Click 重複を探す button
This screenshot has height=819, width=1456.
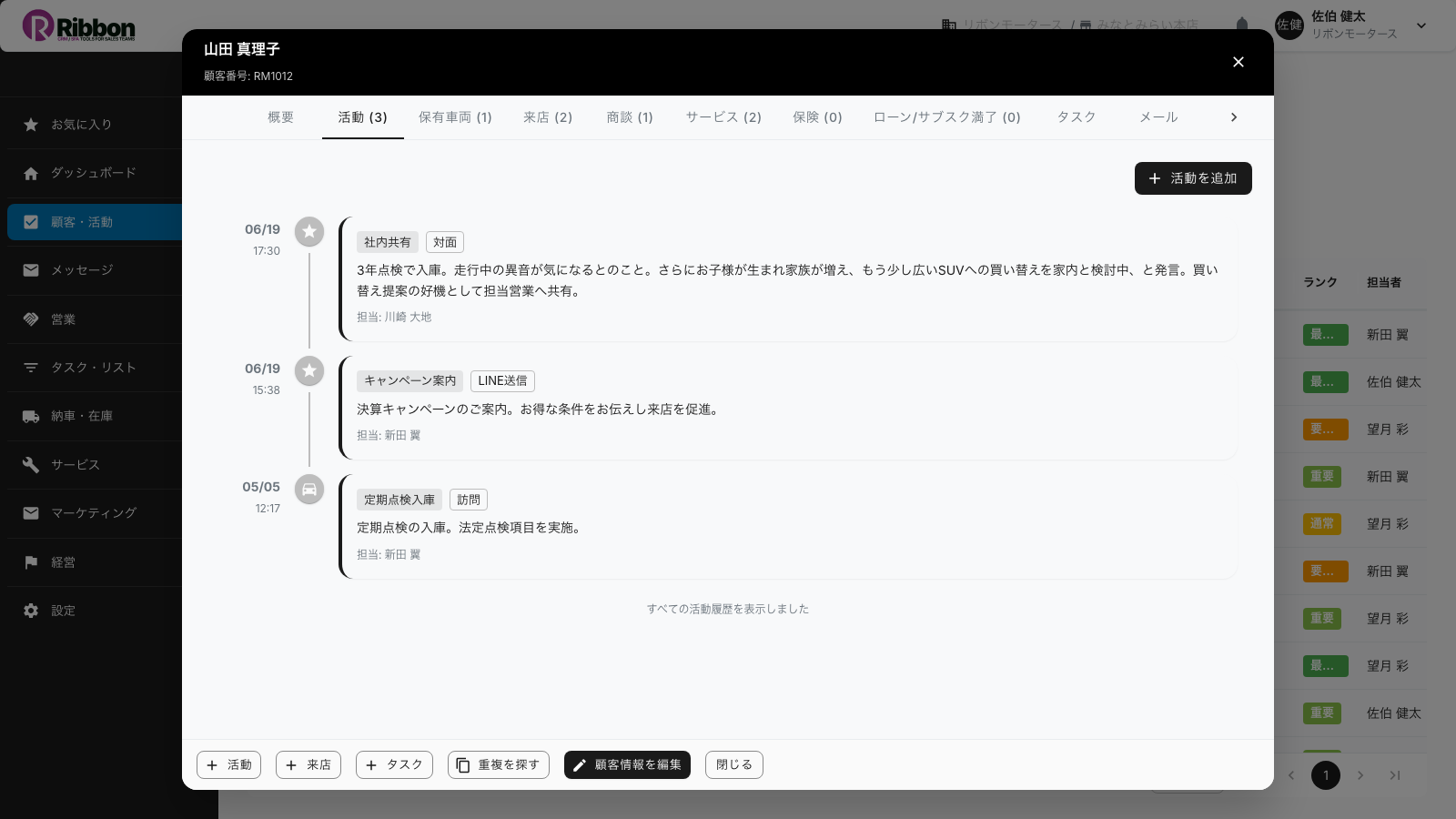499,765
